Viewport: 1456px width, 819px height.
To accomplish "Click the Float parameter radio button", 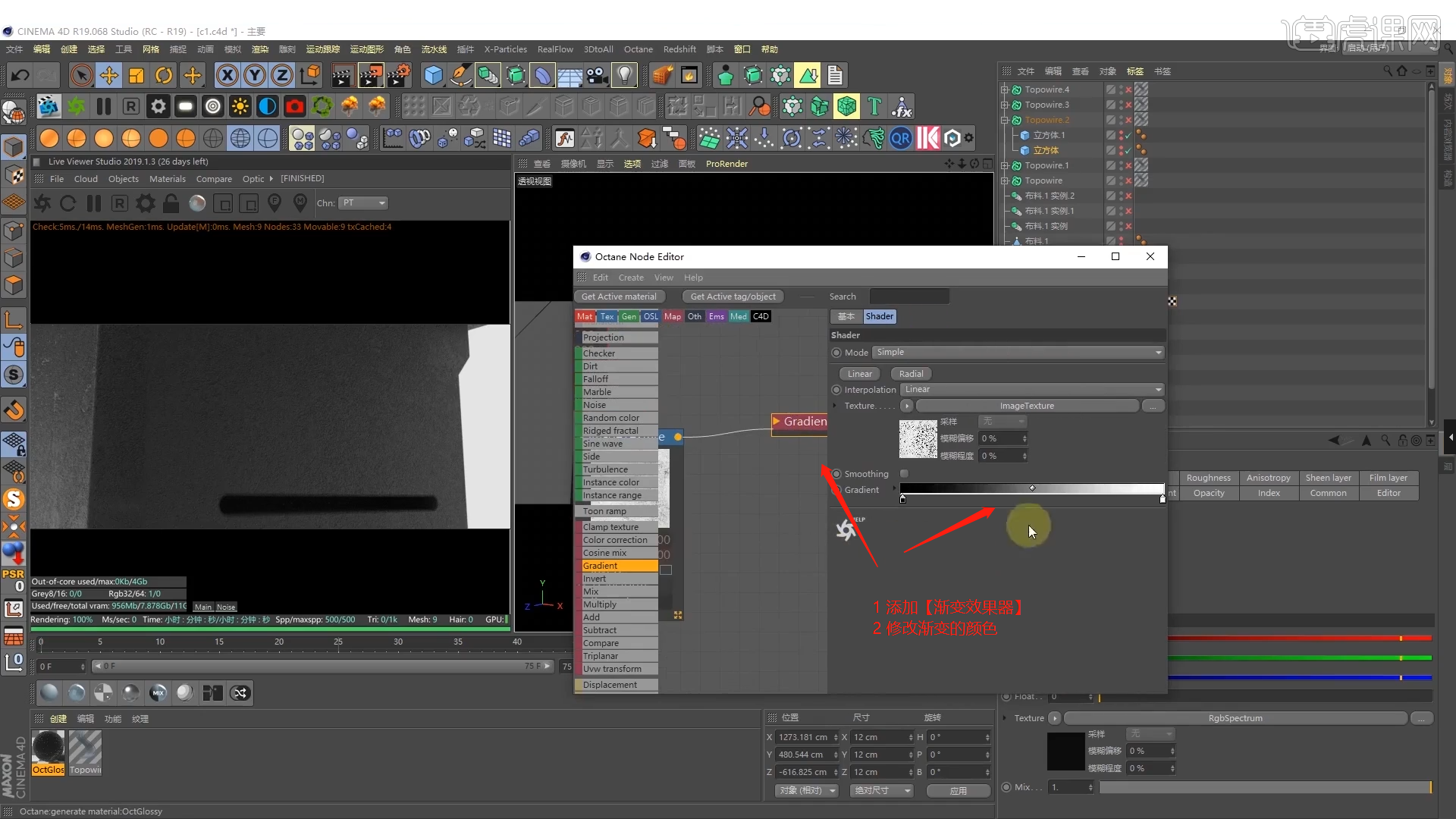I will pyautogui.click(x=1006, y=696).
